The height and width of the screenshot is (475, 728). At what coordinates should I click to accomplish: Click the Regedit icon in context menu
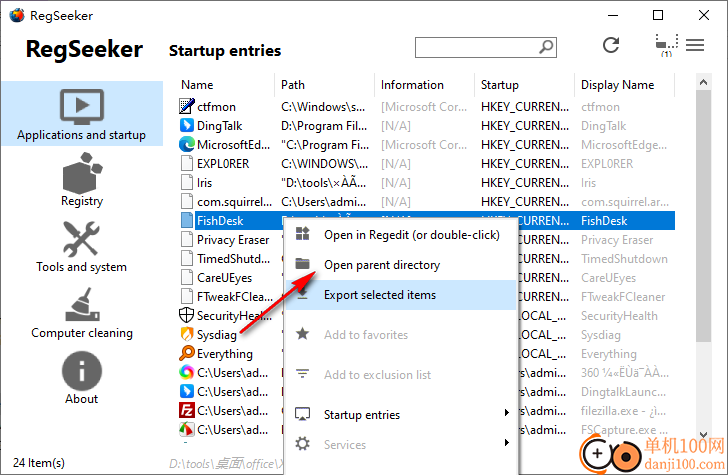[x=303, y=234]
